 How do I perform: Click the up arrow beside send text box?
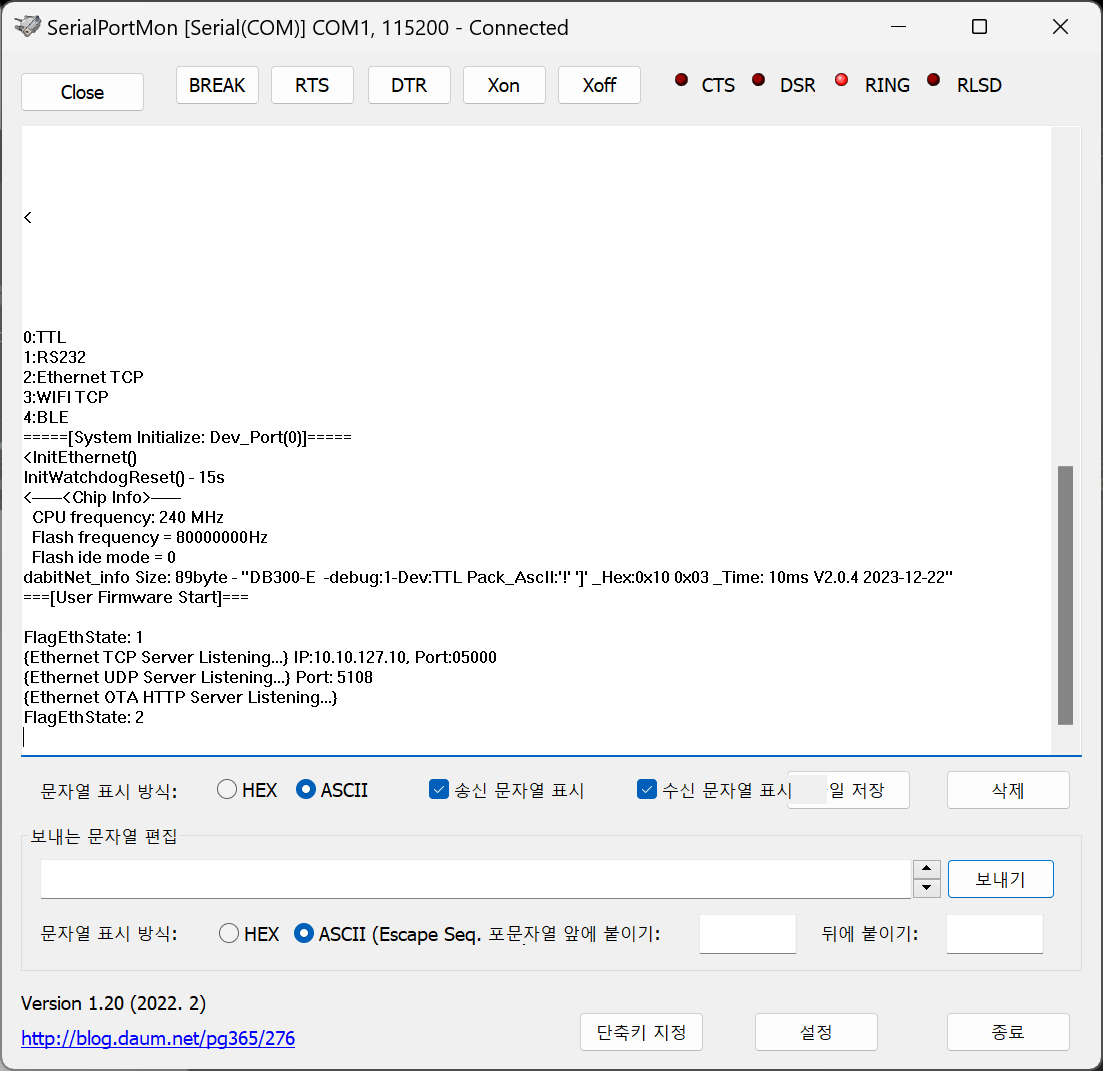(x=927, y=870)
